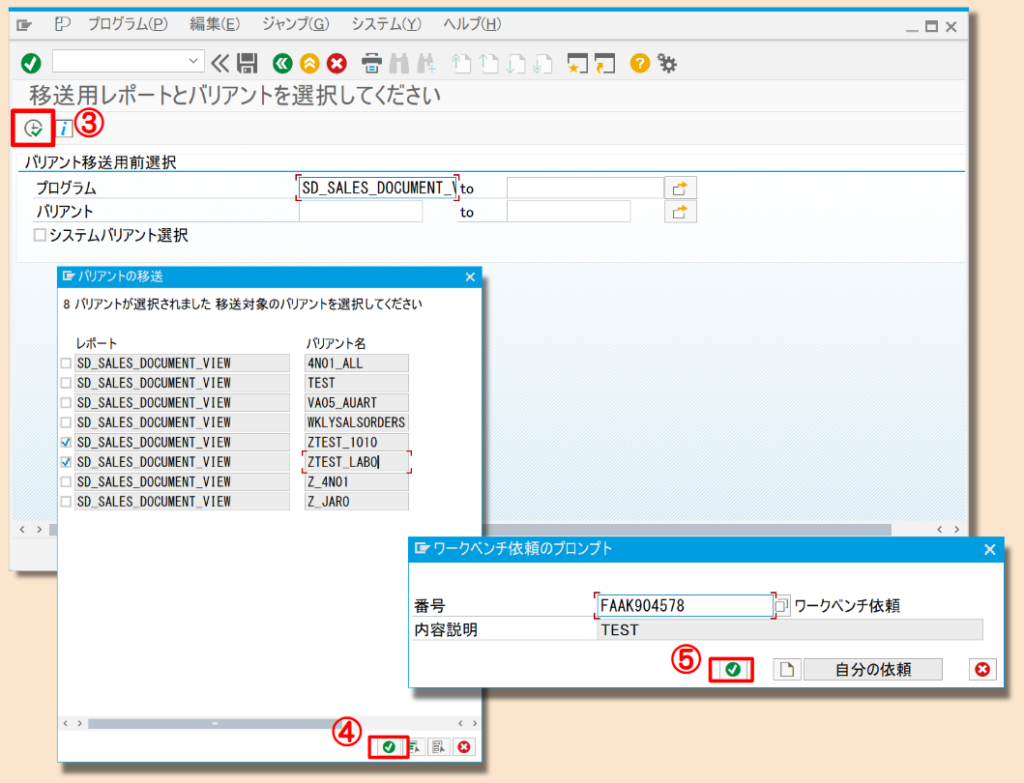Confirm the workbench request with green checkmark
Screen dimensions: 1024x783
732,669
